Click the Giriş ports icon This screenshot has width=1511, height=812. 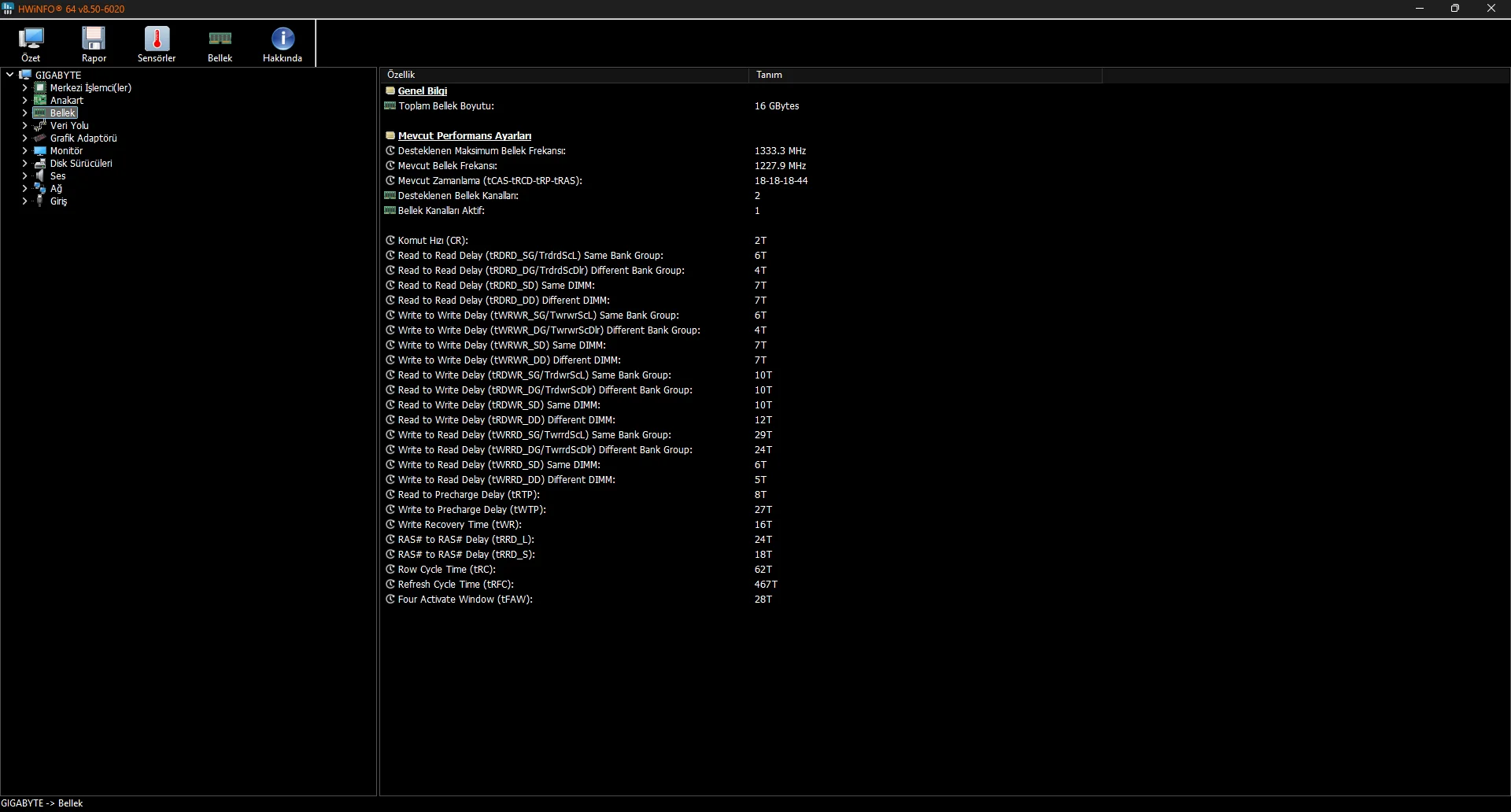pyautogui.click(x=40, y=201)
